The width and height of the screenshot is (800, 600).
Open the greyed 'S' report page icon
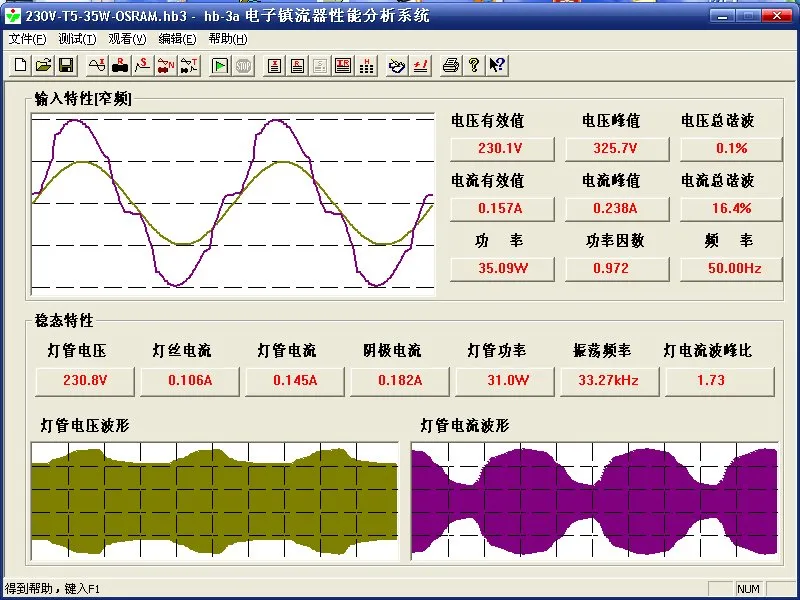click(320, 65)
